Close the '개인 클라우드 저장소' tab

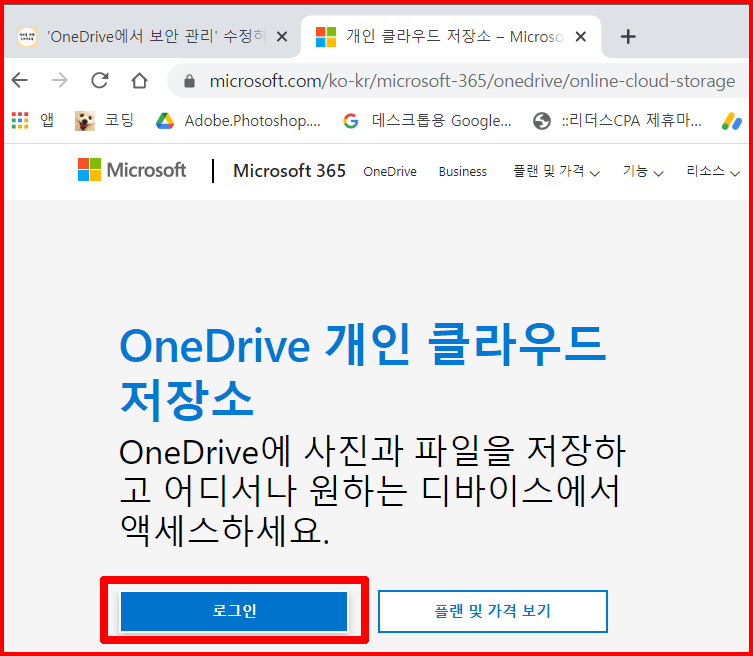[x=581, y=36]
